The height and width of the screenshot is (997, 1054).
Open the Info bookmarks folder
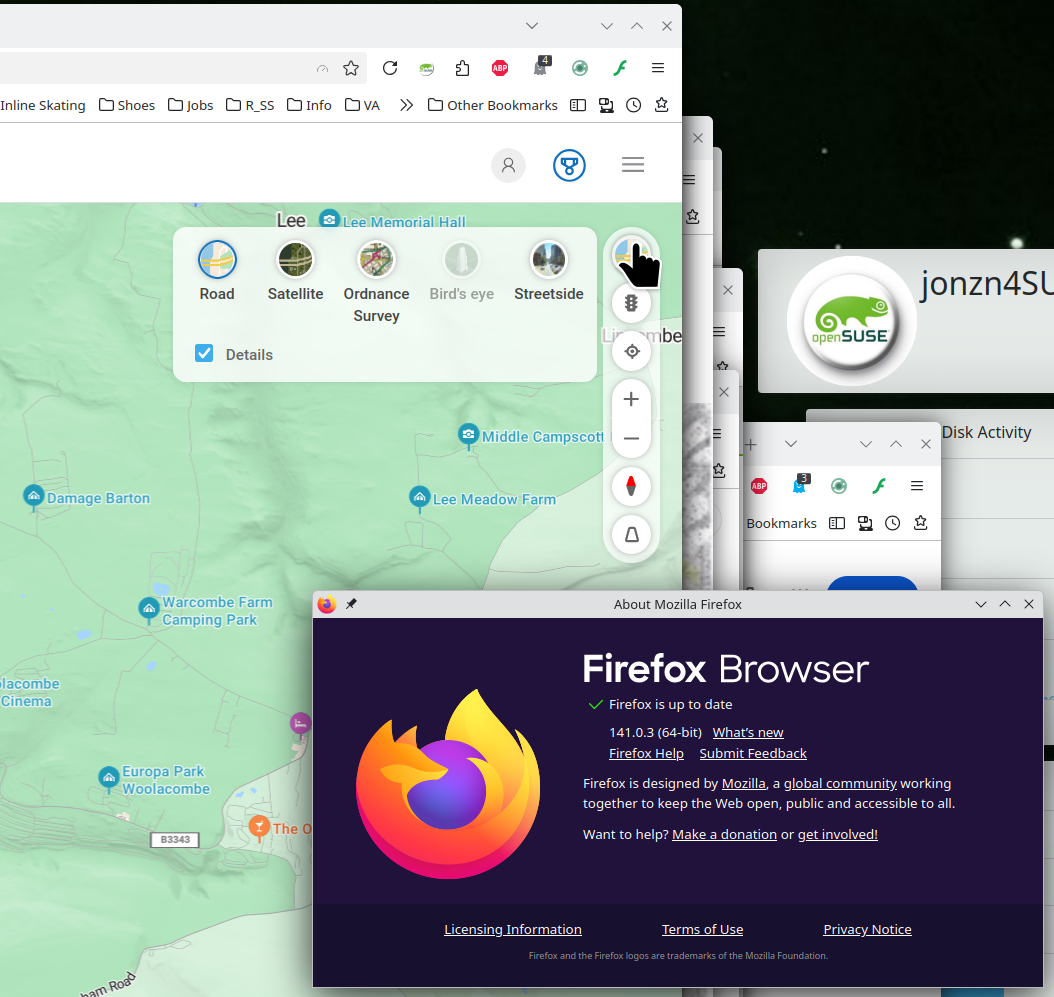tap(309, 105)
